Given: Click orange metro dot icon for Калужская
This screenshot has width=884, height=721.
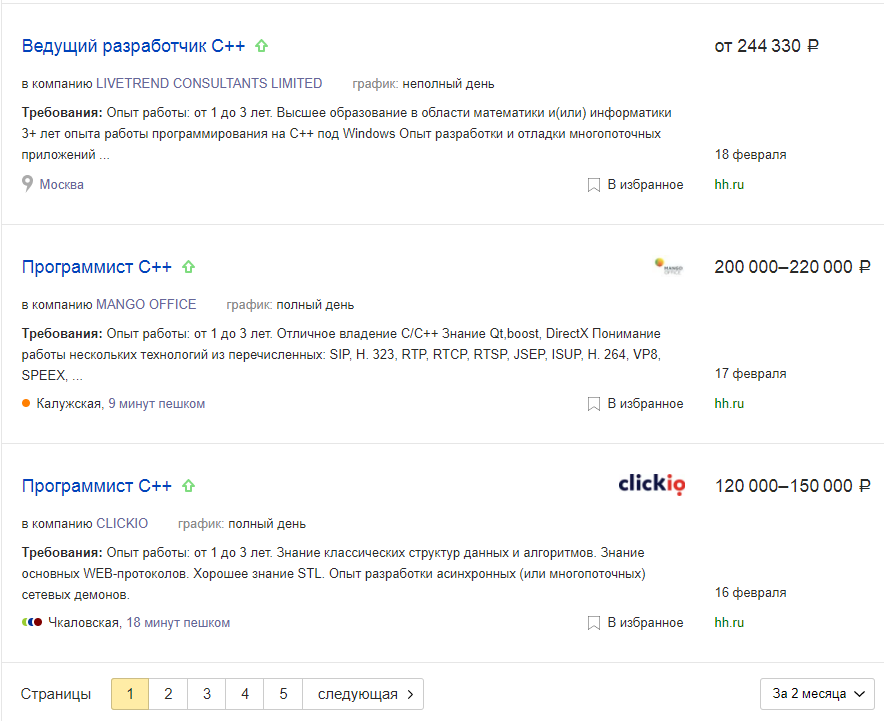Looking at the screenshot, I should click(26, 403).
